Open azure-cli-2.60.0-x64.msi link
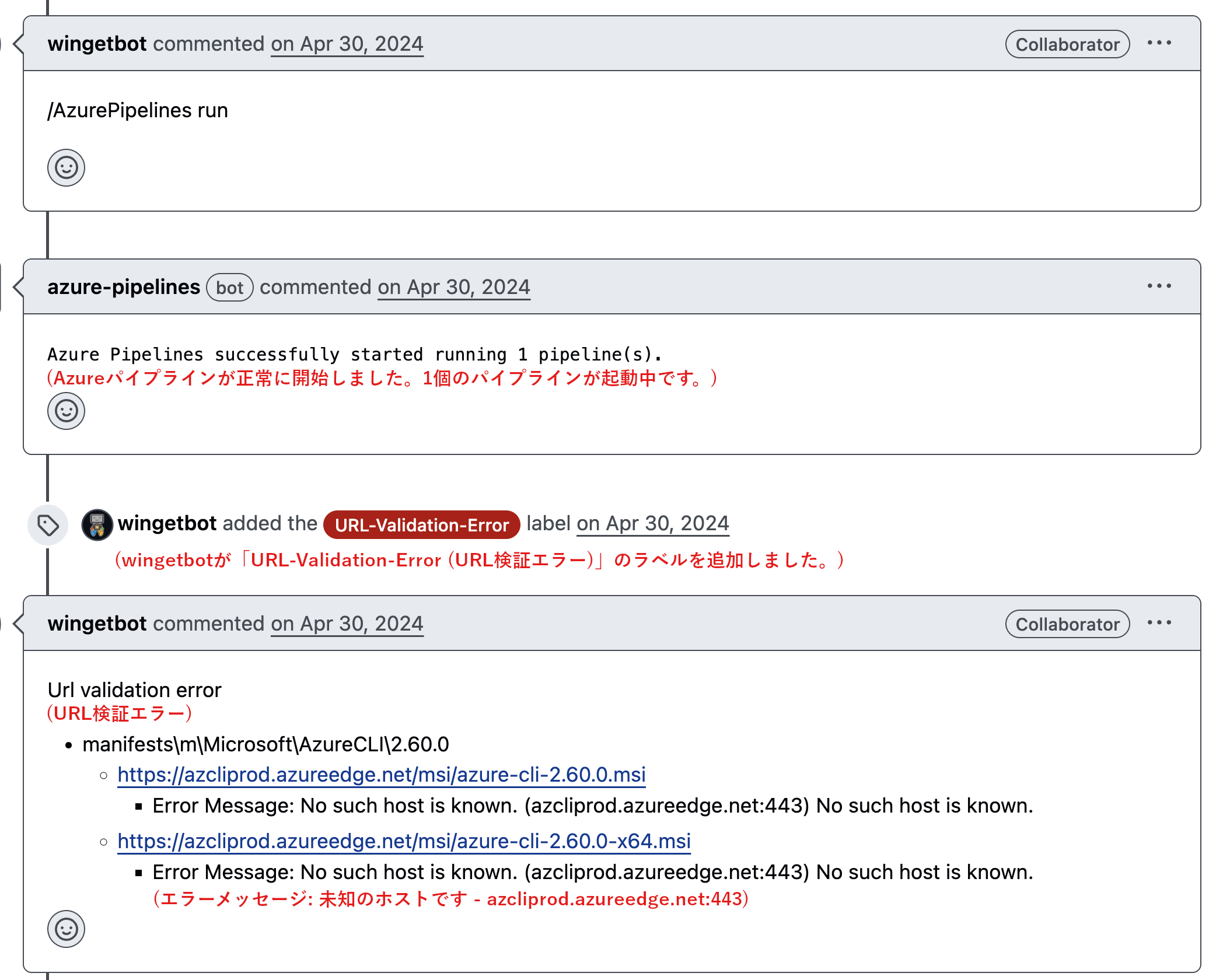Viewport: 1209px width, 980px height. pyautogui.click(x=404, y=841)
